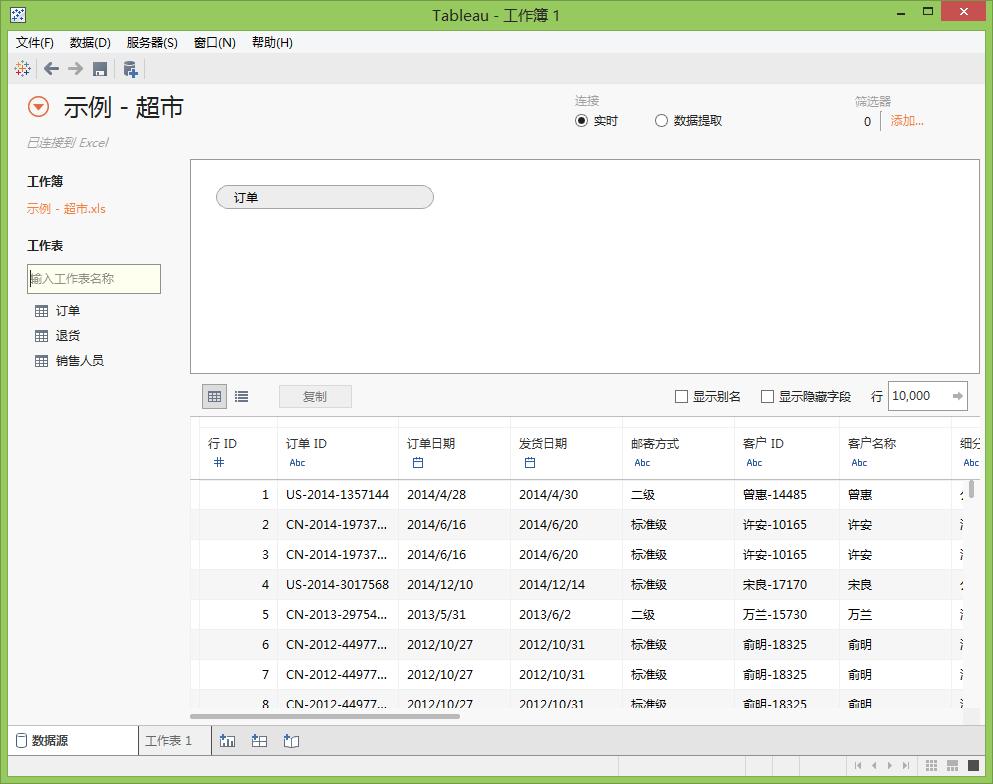The image size is (993, 784).
Task: Jump to the first sheet tab
Action: coord(858,766)
